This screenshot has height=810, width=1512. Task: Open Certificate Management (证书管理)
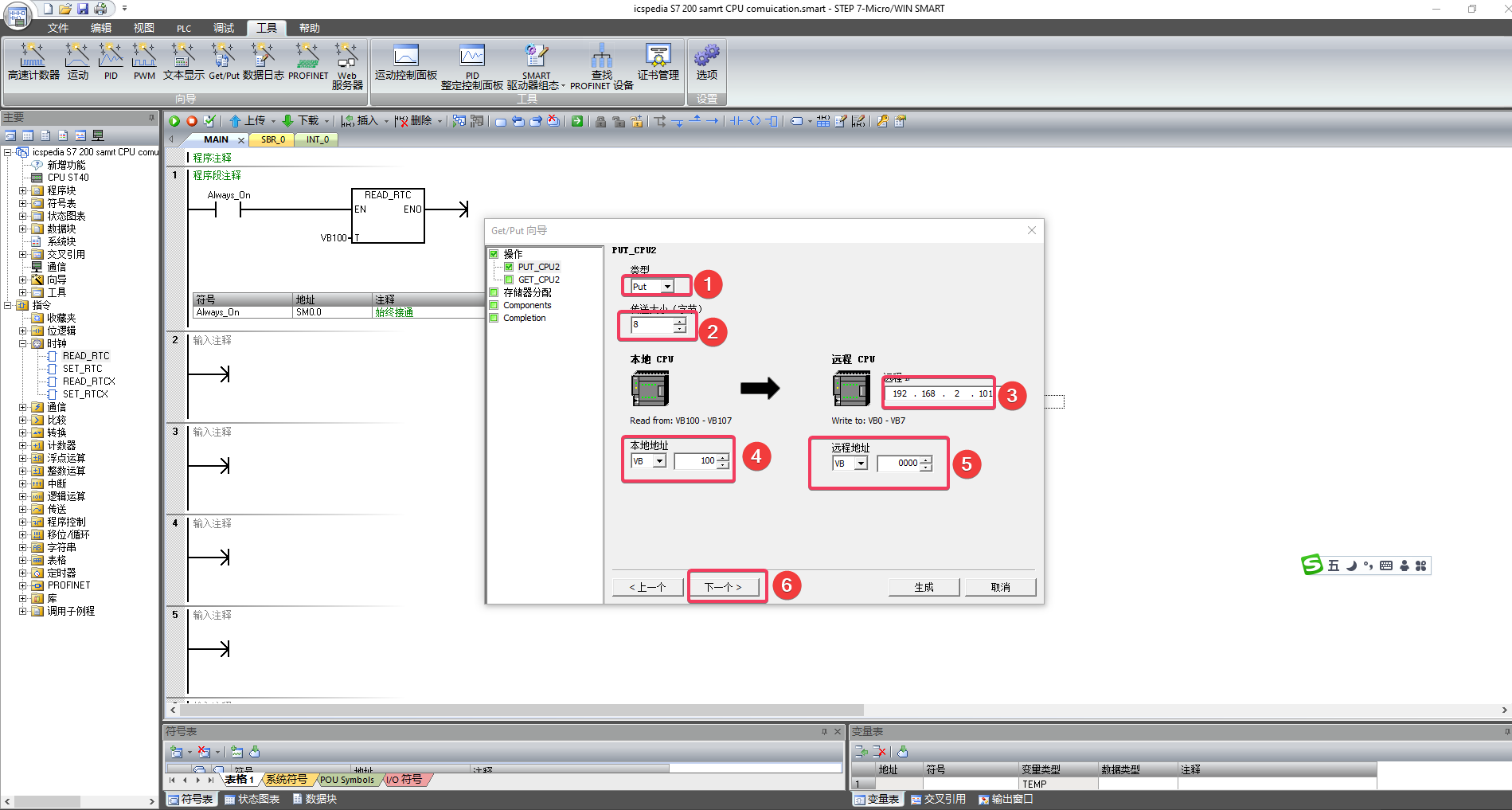(x=658, y=61)
